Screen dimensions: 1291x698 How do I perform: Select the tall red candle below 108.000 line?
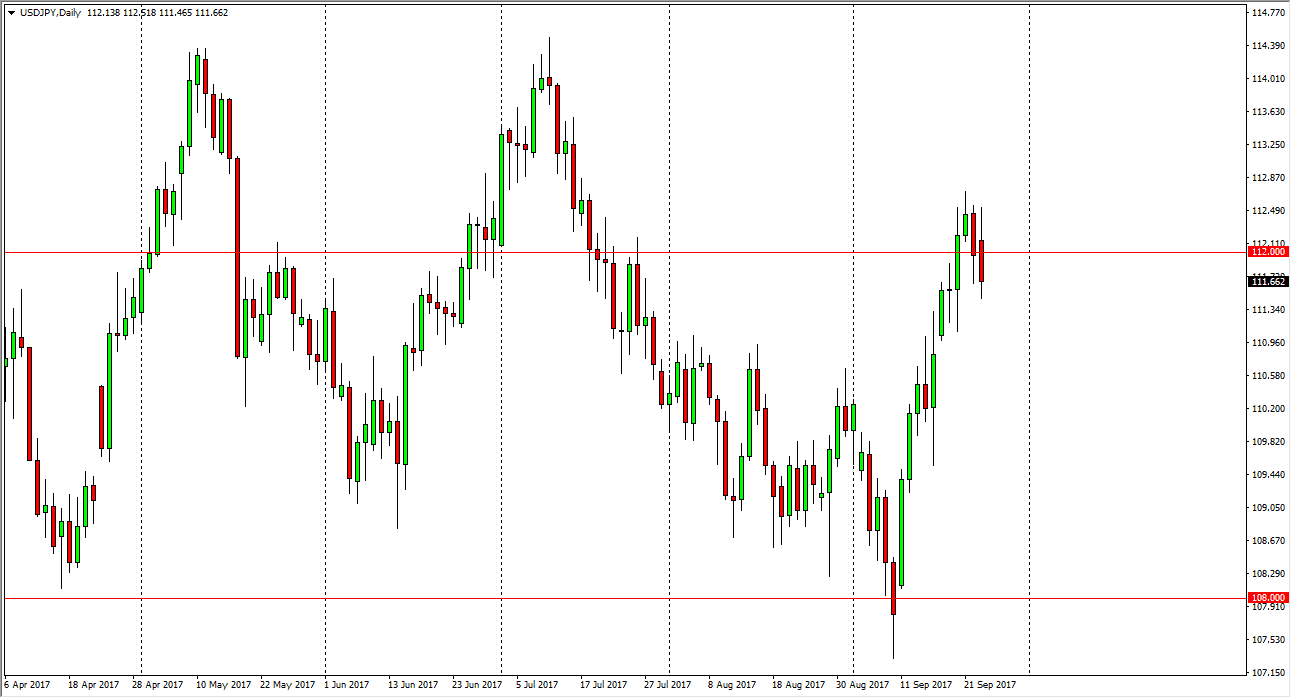coord(893,590)
